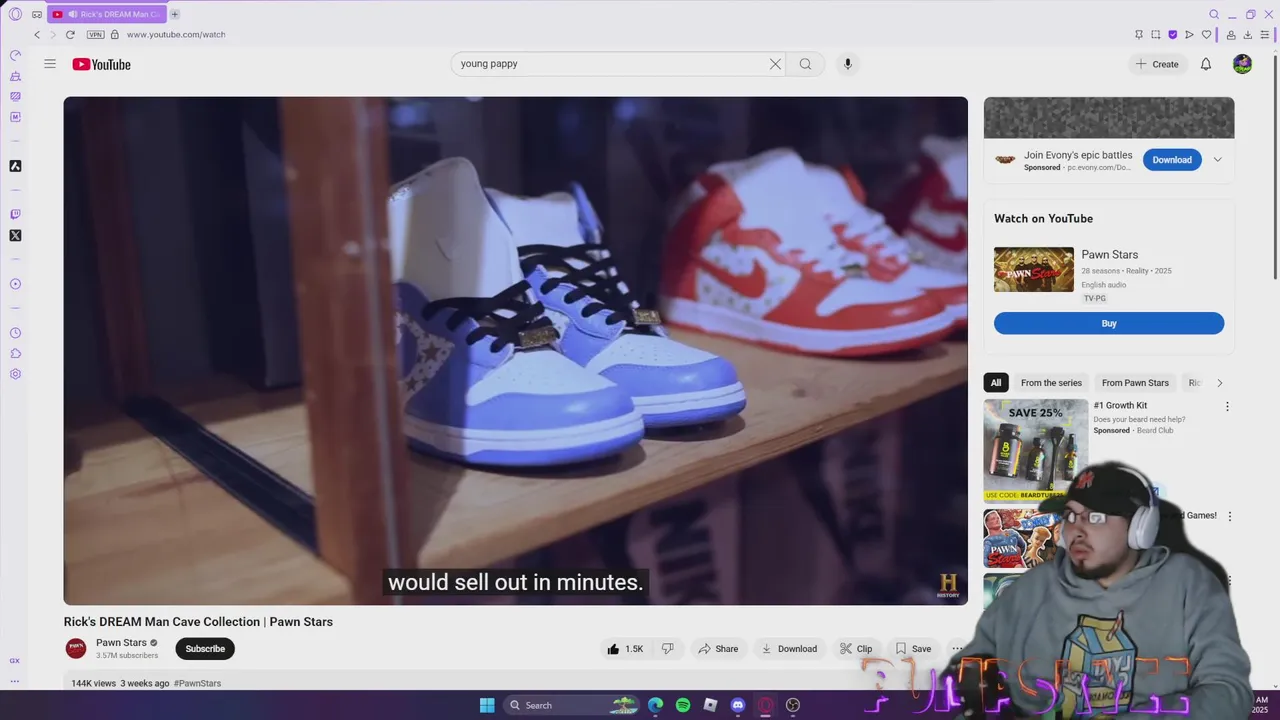Click the Share button under the video
The height and width of the screenshot is (720, 1280).
(718, 649)
